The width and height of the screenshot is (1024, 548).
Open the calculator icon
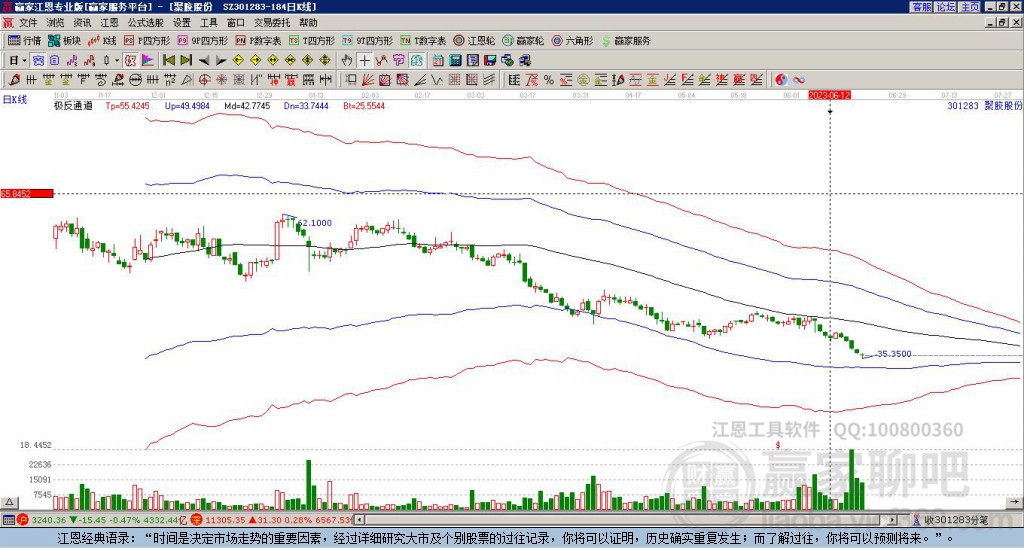(x=456, y=61)
